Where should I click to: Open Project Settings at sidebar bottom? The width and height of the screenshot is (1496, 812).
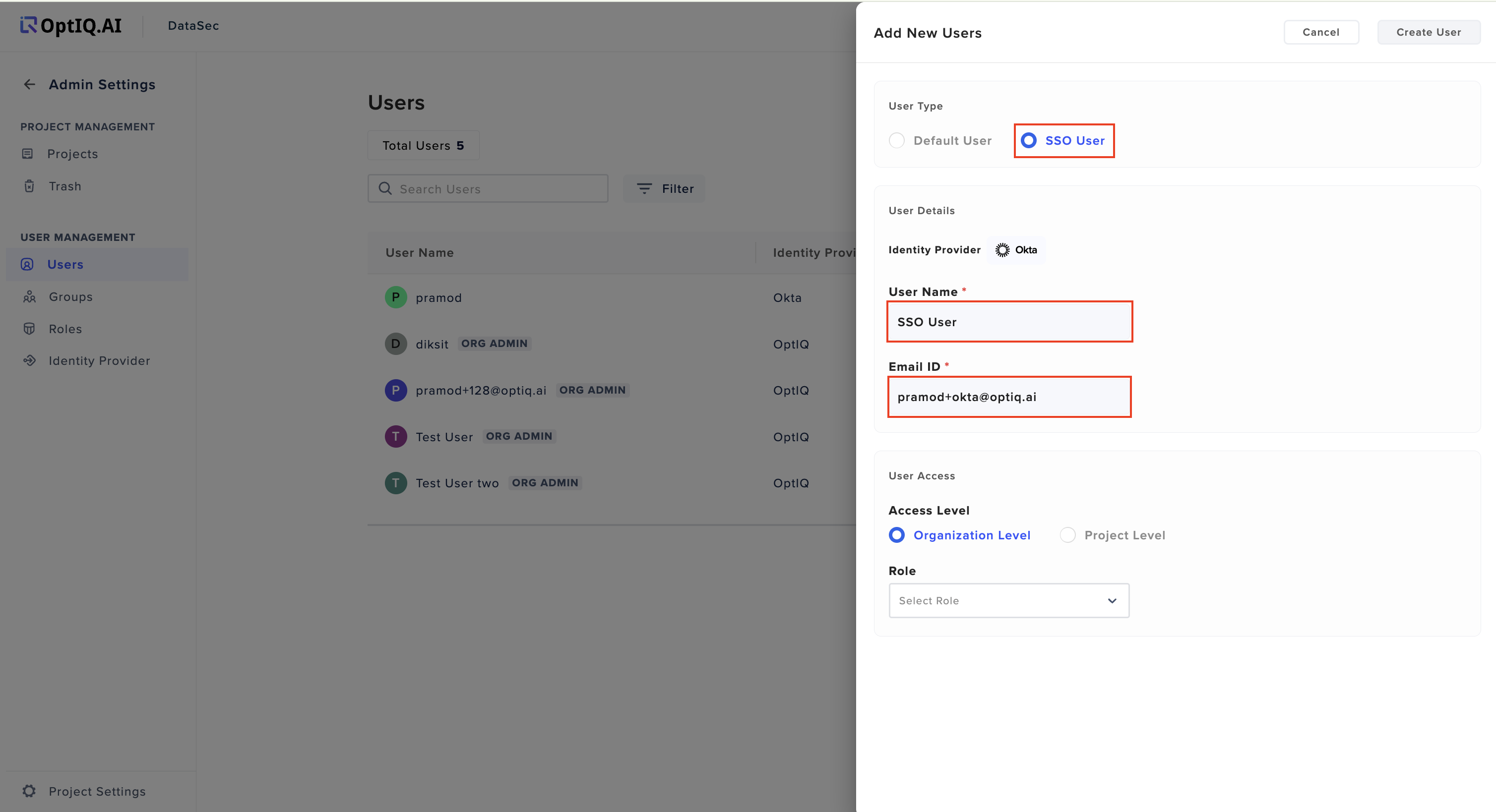tap(97, 791)
